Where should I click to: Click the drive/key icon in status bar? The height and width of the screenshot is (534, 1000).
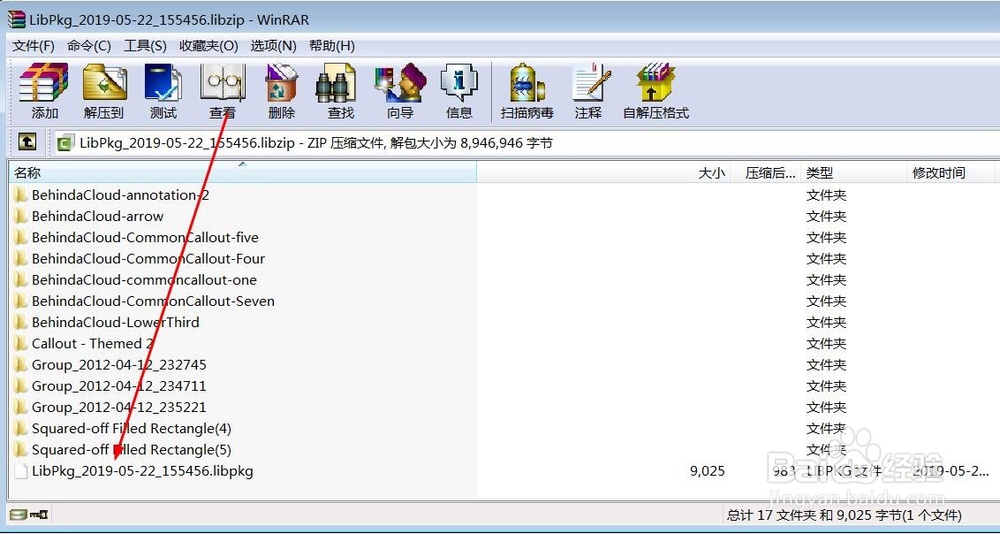(31, 514)
